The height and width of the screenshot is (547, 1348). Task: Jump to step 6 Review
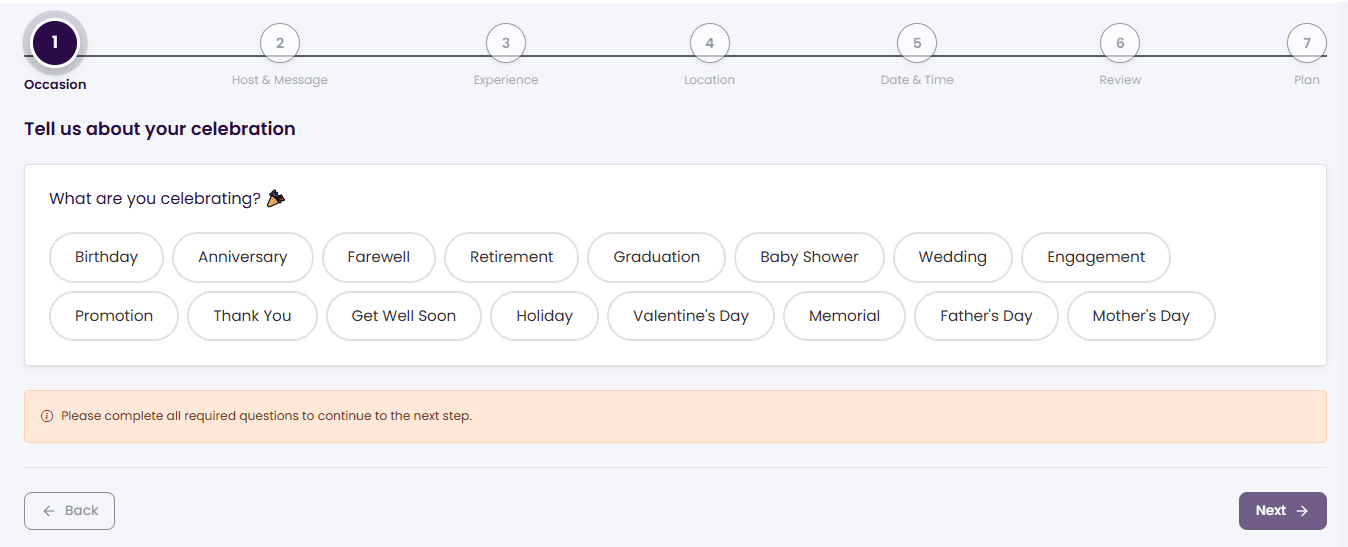click(x=1120, y=43)
